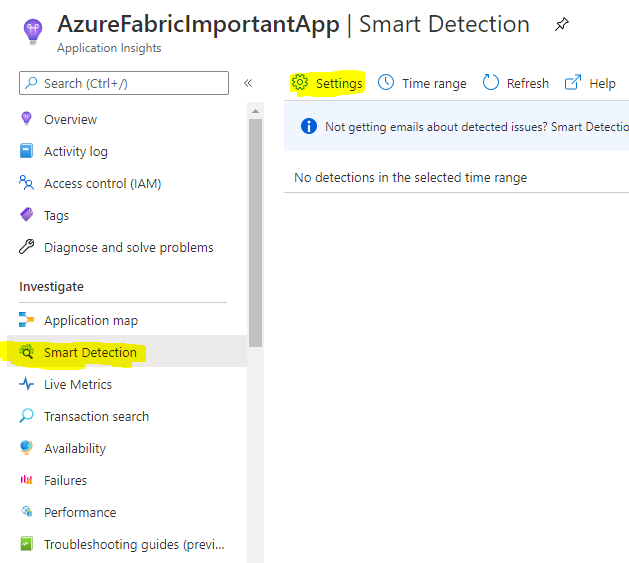Open Transaction search
Viewport: 629px width, 563px height.
[127, 416]
